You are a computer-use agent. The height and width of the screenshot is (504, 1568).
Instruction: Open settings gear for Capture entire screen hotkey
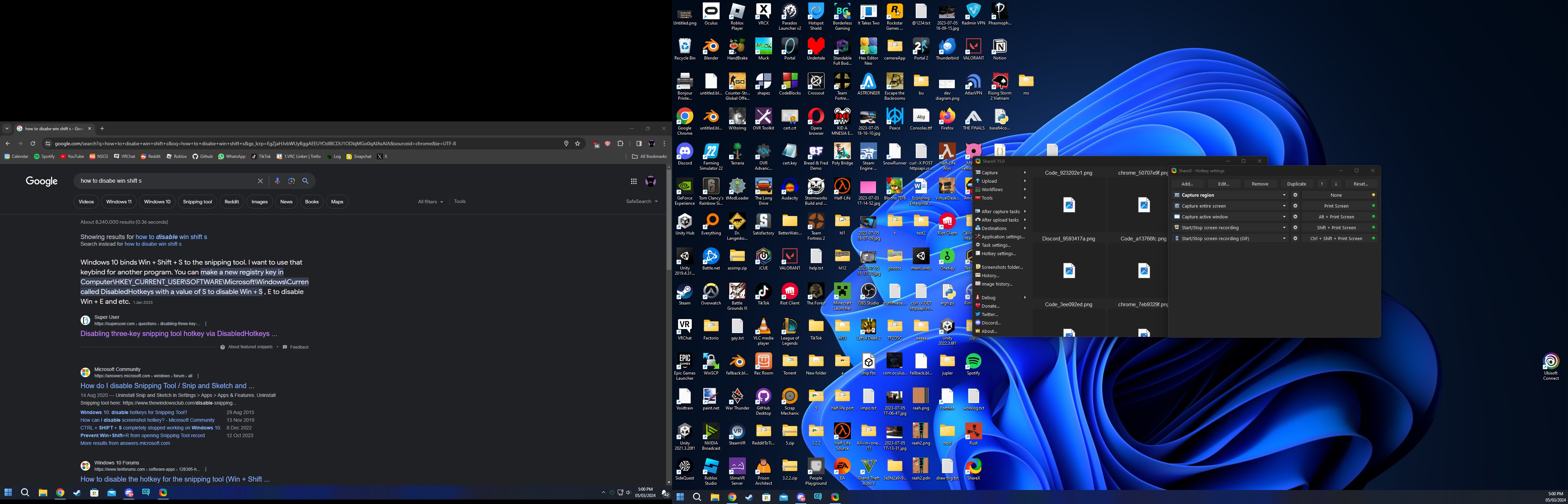click(1295, 206)
